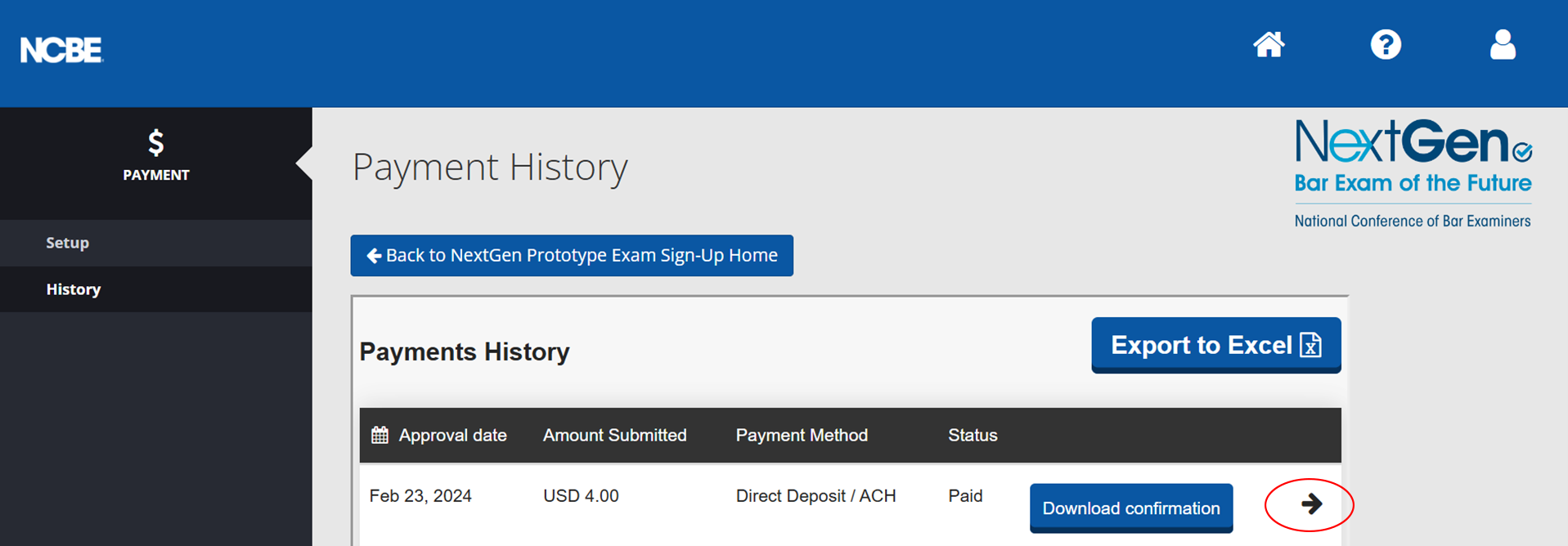Click the Approval date column header
This screenshot has width=1568, height=546.
coord(452,435)
